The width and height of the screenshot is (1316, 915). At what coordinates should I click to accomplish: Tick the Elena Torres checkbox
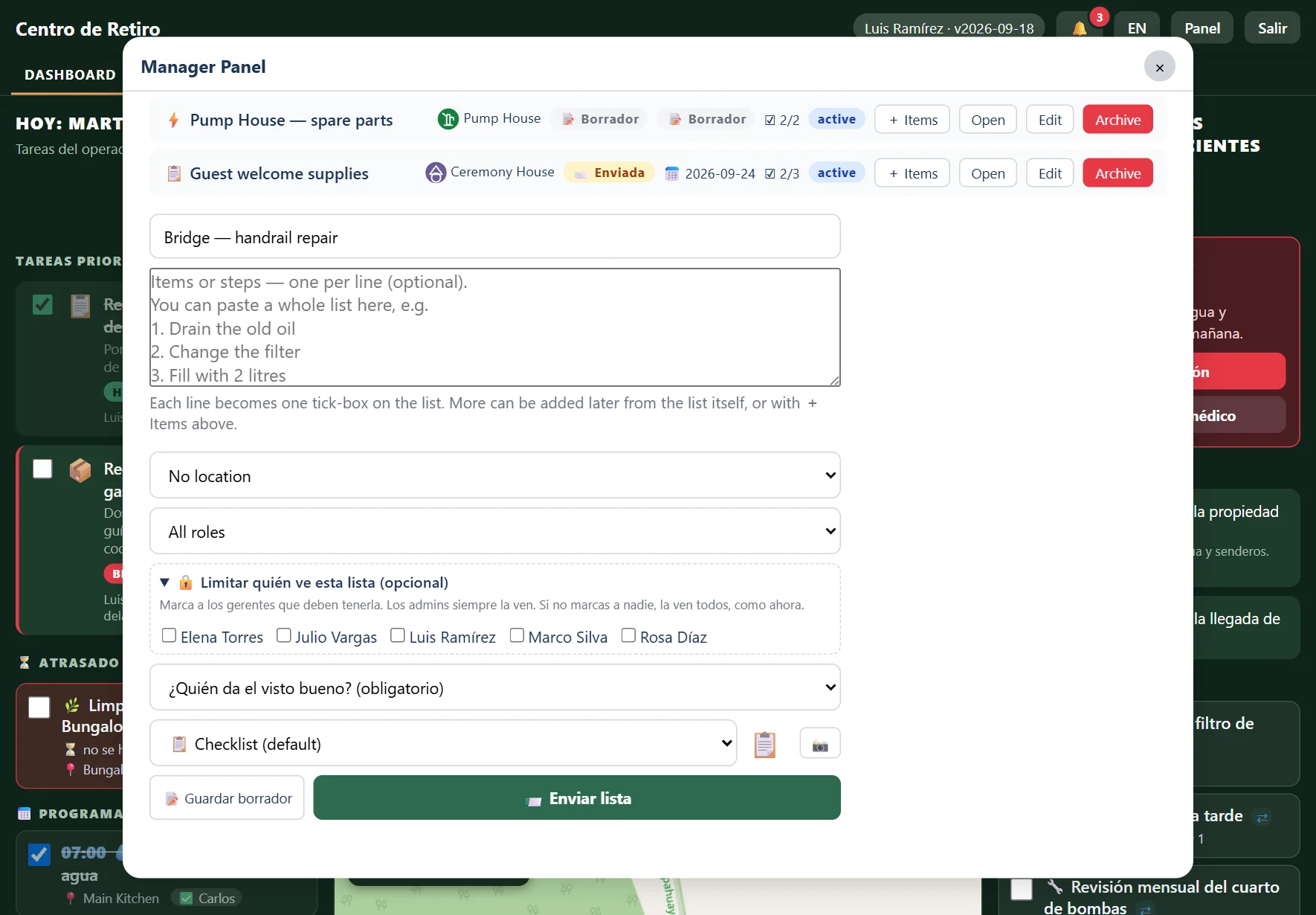[170, 635]
